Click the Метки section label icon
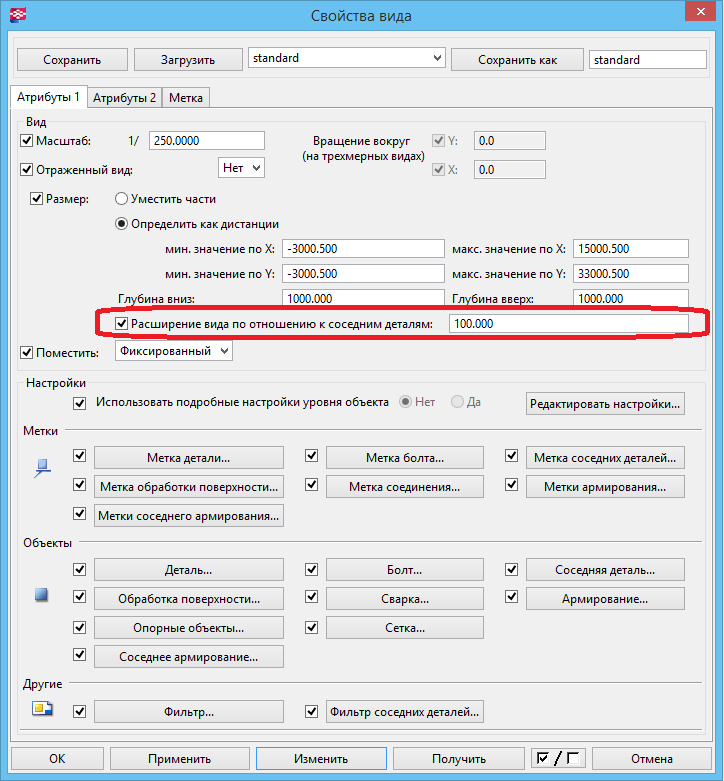724x781 pixels. pos(42,467)
